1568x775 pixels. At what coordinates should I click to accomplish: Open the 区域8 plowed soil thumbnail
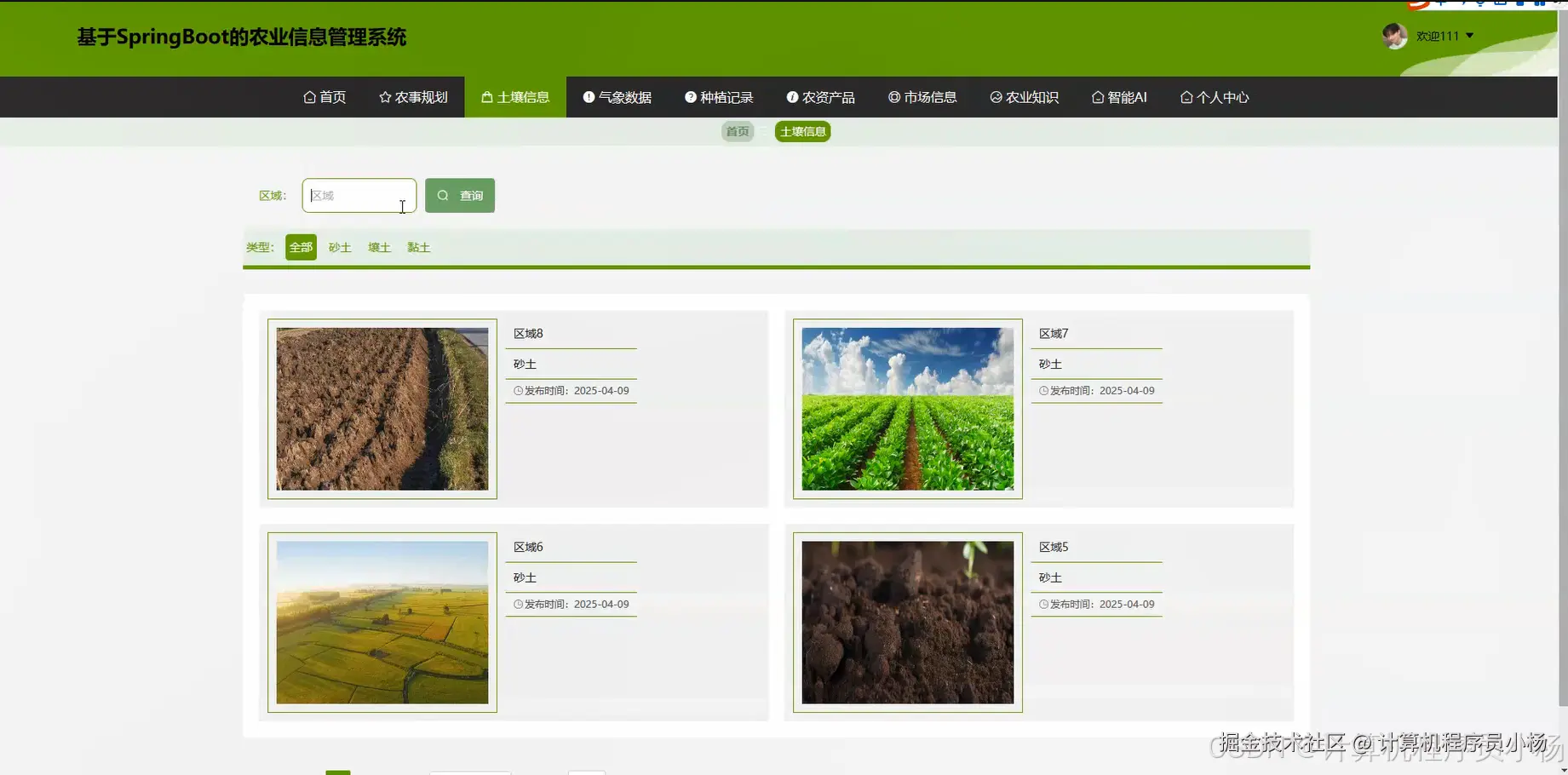pyautogui.click(x=382, y=409)
